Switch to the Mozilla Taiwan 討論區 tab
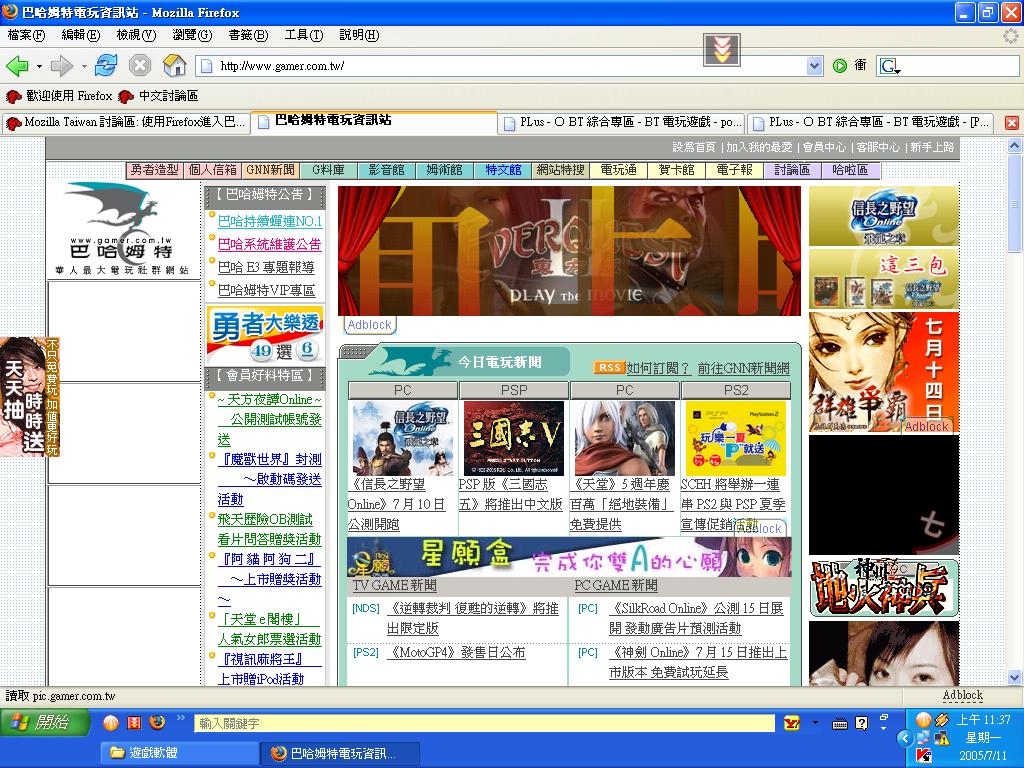The width and height of the screenshot is (1024, 768). pyautogui.click(x=125, y=122)
